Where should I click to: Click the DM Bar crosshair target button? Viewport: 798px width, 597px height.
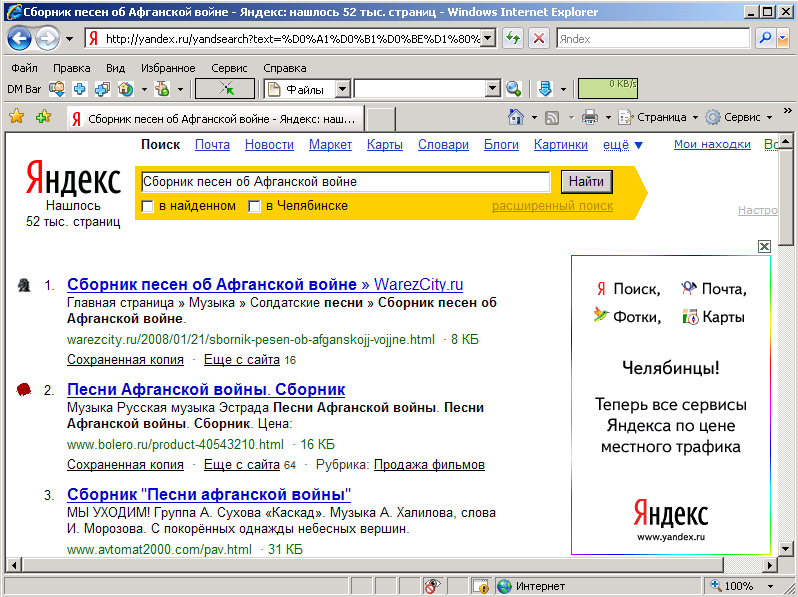pyautogui.click(x=225, y=89)
